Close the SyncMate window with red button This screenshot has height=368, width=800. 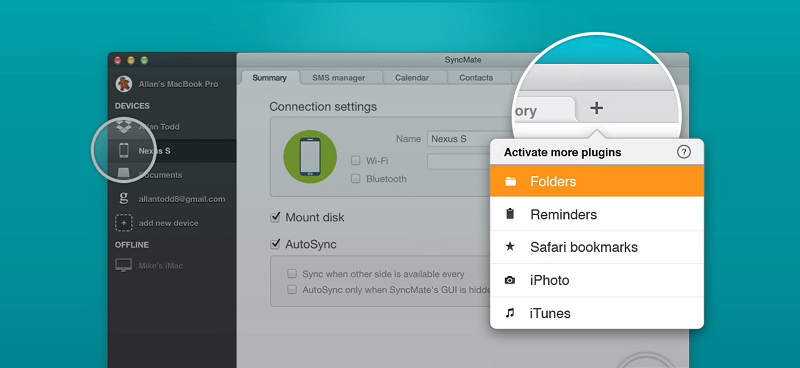[118, 60]
